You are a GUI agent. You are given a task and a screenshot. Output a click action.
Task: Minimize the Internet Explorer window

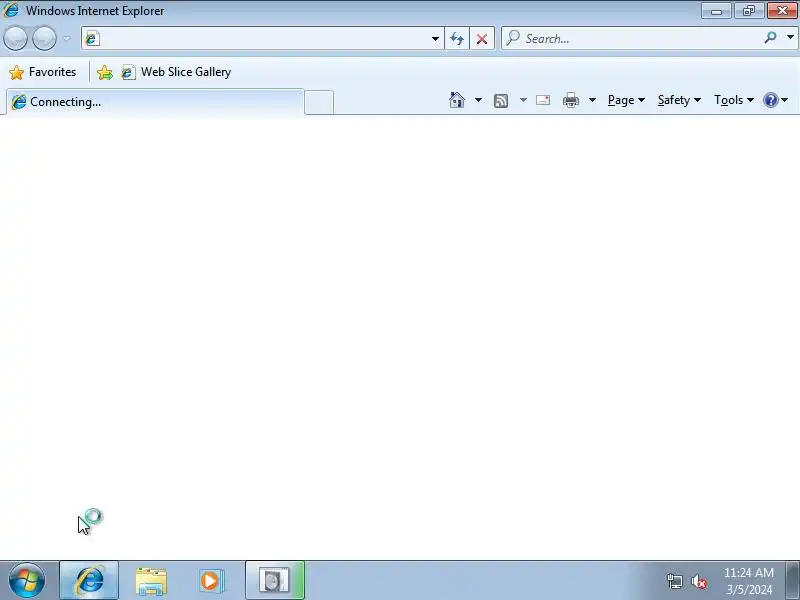716,10
